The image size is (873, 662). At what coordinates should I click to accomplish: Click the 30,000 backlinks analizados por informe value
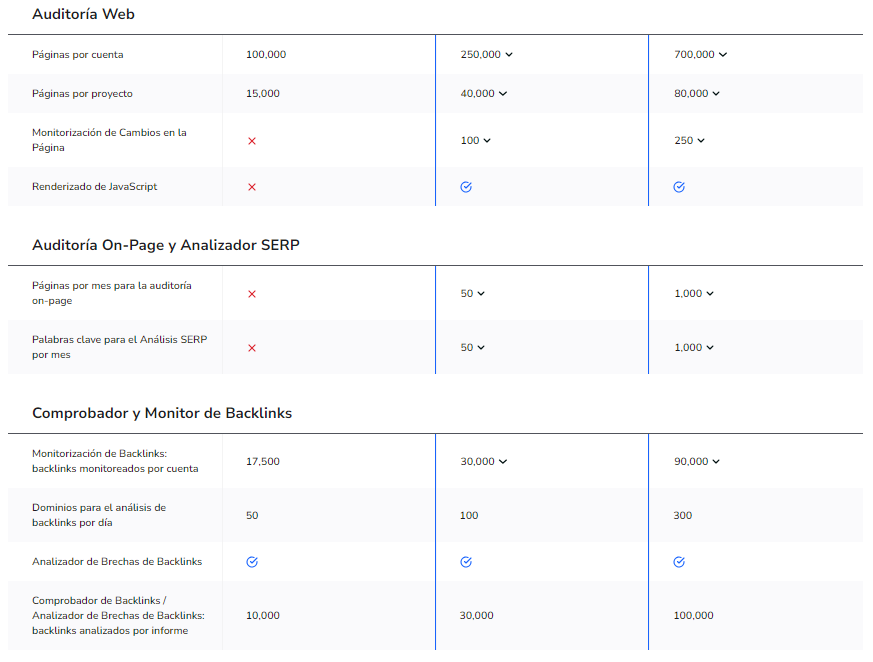477,616
